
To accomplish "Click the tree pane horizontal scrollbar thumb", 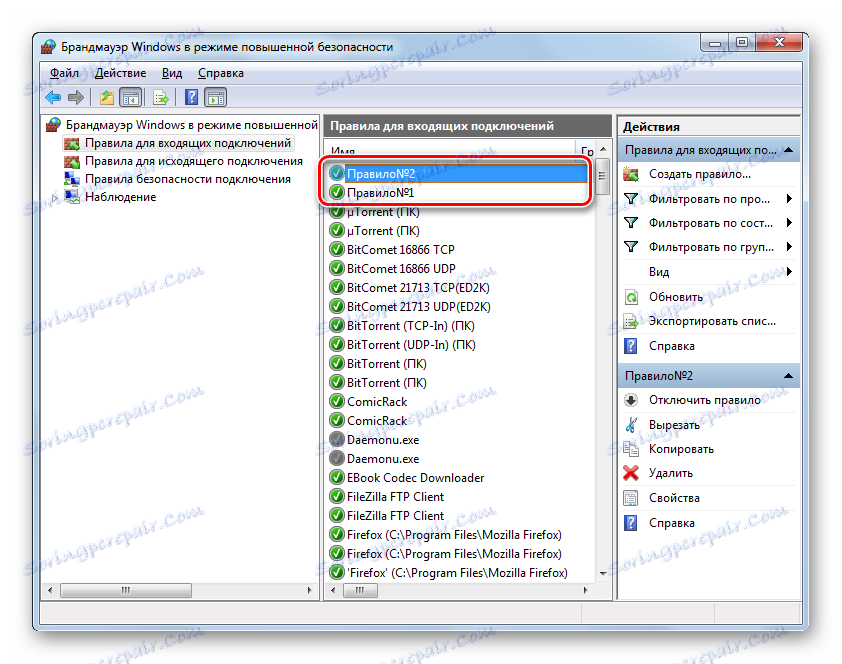I will (x=126, y=590).
